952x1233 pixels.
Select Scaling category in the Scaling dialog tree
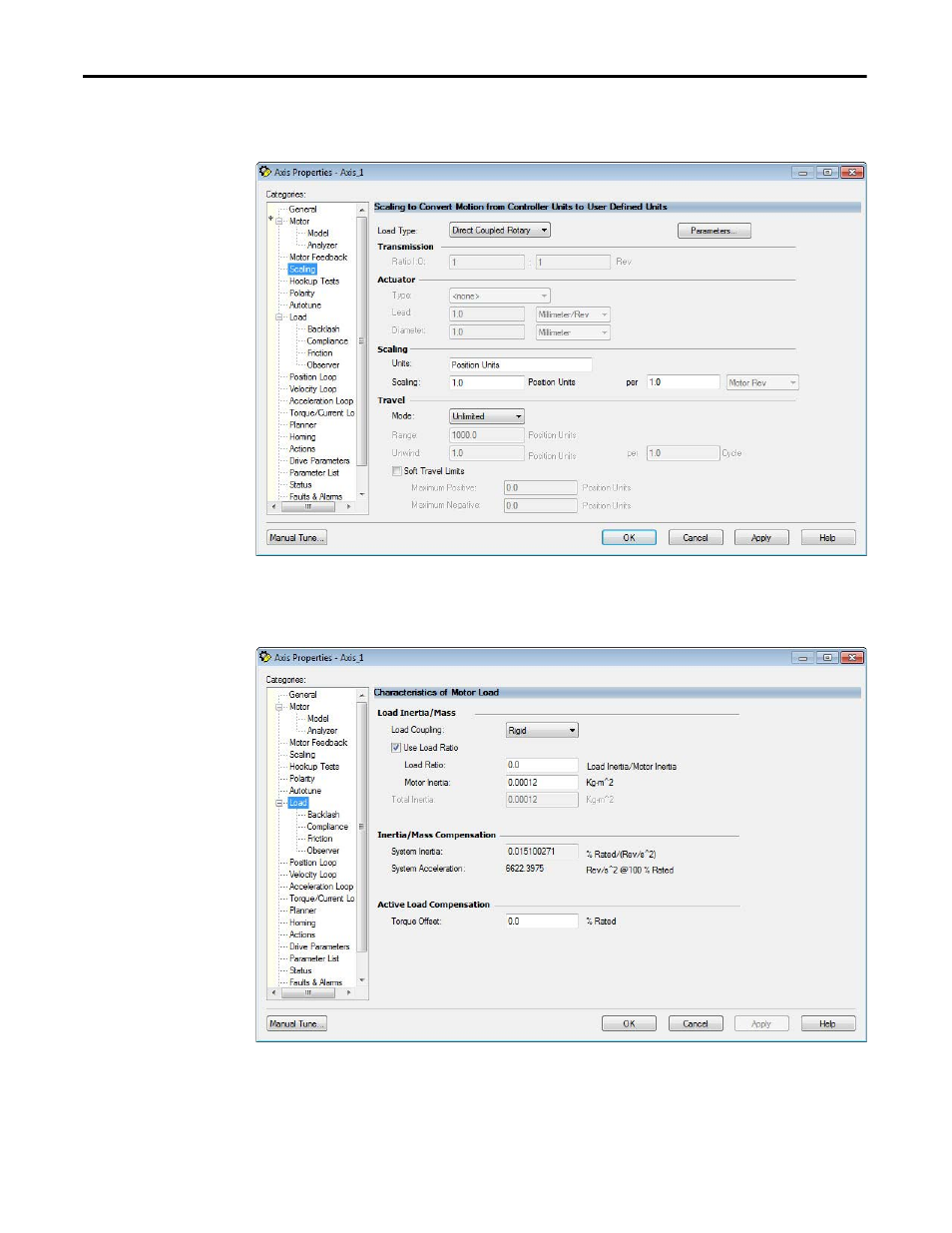302,270
